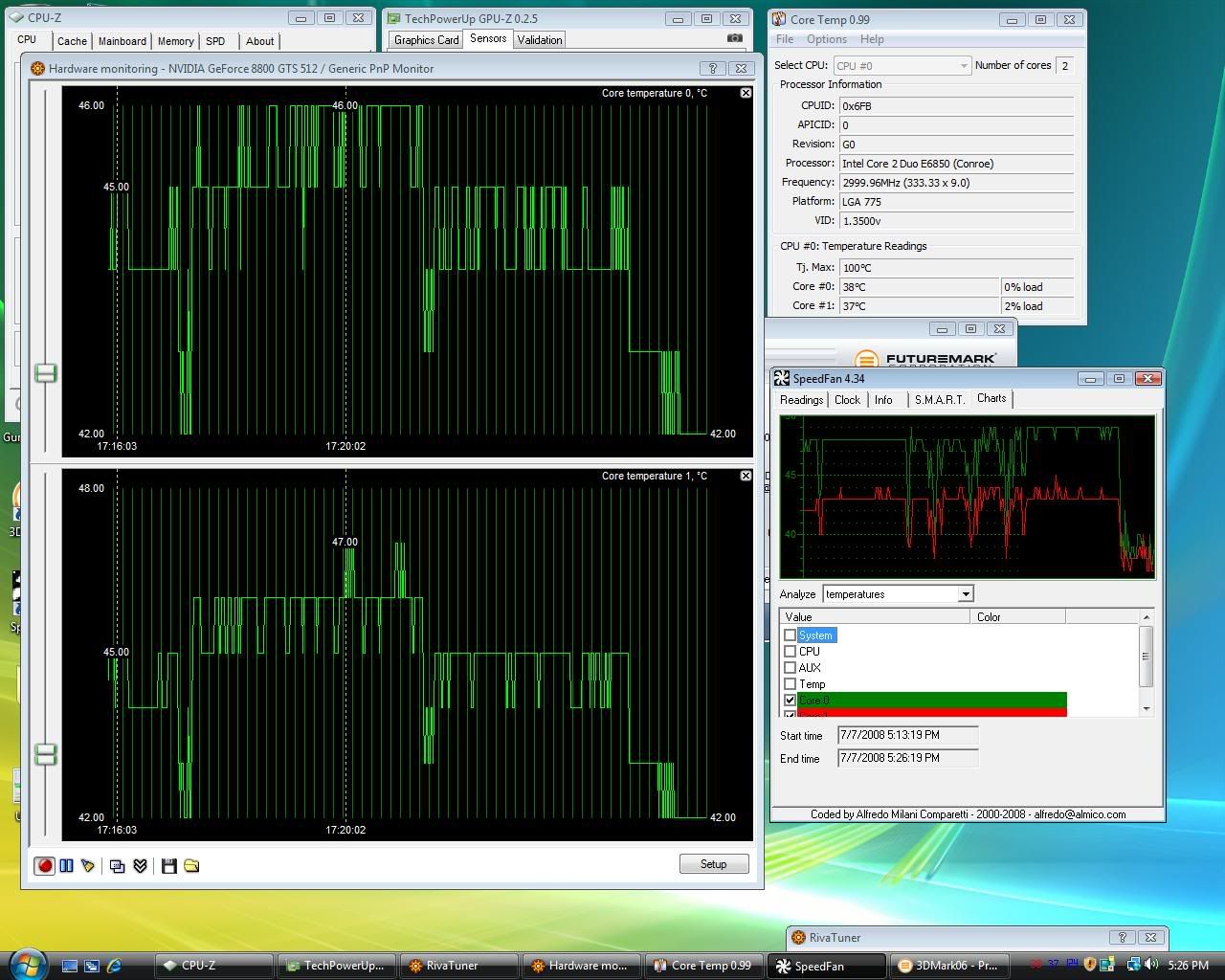
Task: Click the Core temperature 1 graph range slider
Action: click(x=45, y=754)
